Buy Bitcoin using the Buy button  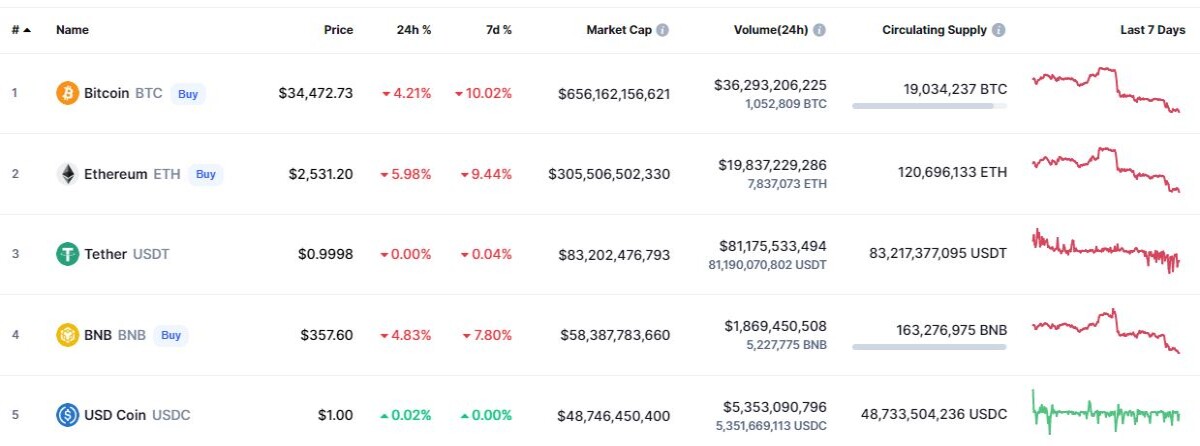coord(188,93)
